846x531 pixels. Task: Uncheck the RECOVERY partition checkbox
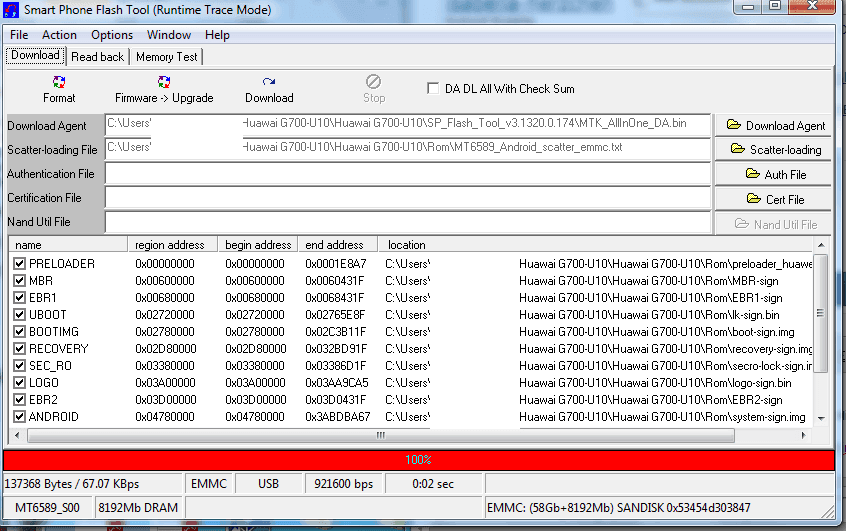tap(19, 349)
